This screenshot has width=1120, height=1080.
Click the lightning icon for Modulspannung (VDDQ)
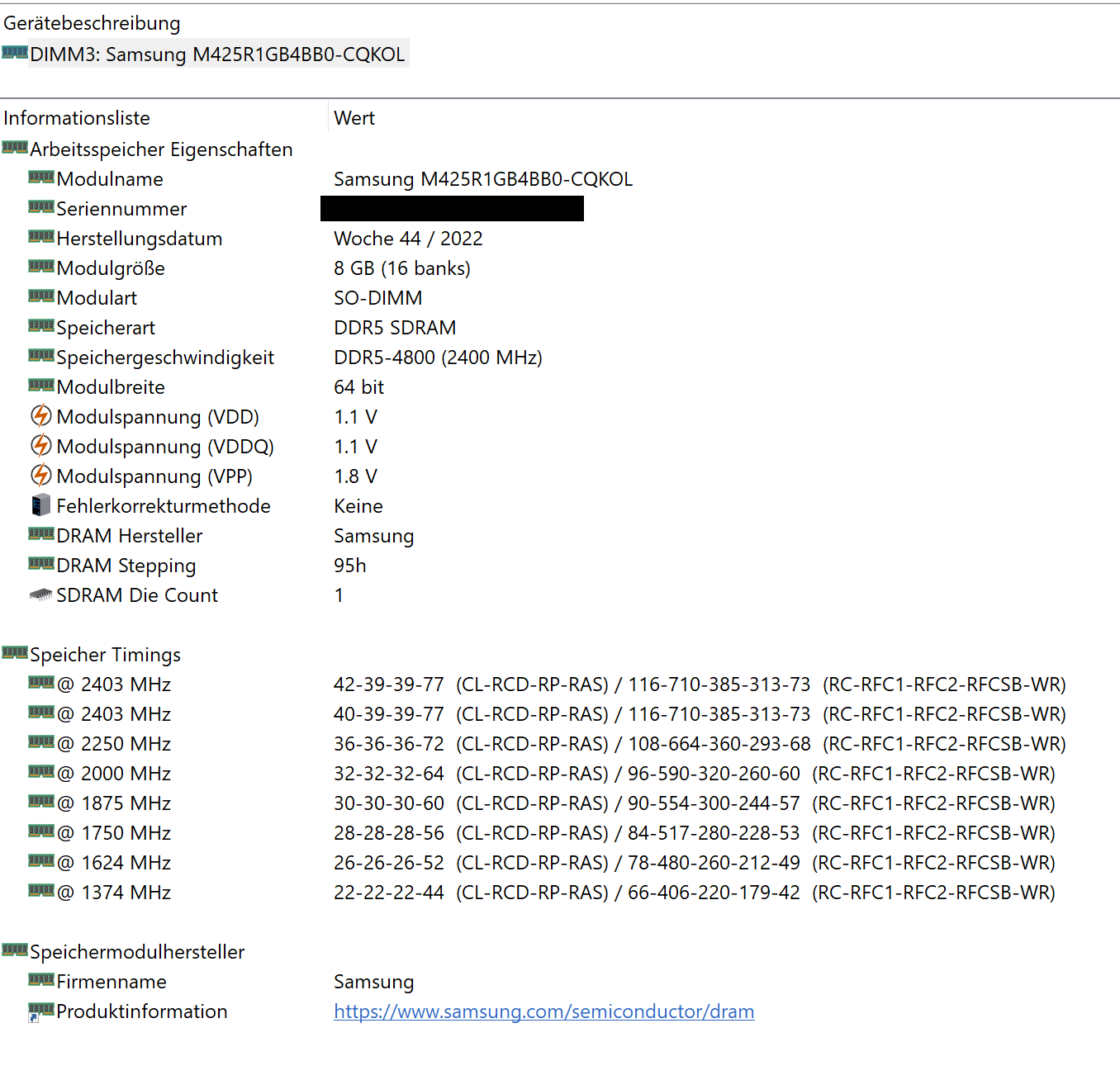coord(41,445)
